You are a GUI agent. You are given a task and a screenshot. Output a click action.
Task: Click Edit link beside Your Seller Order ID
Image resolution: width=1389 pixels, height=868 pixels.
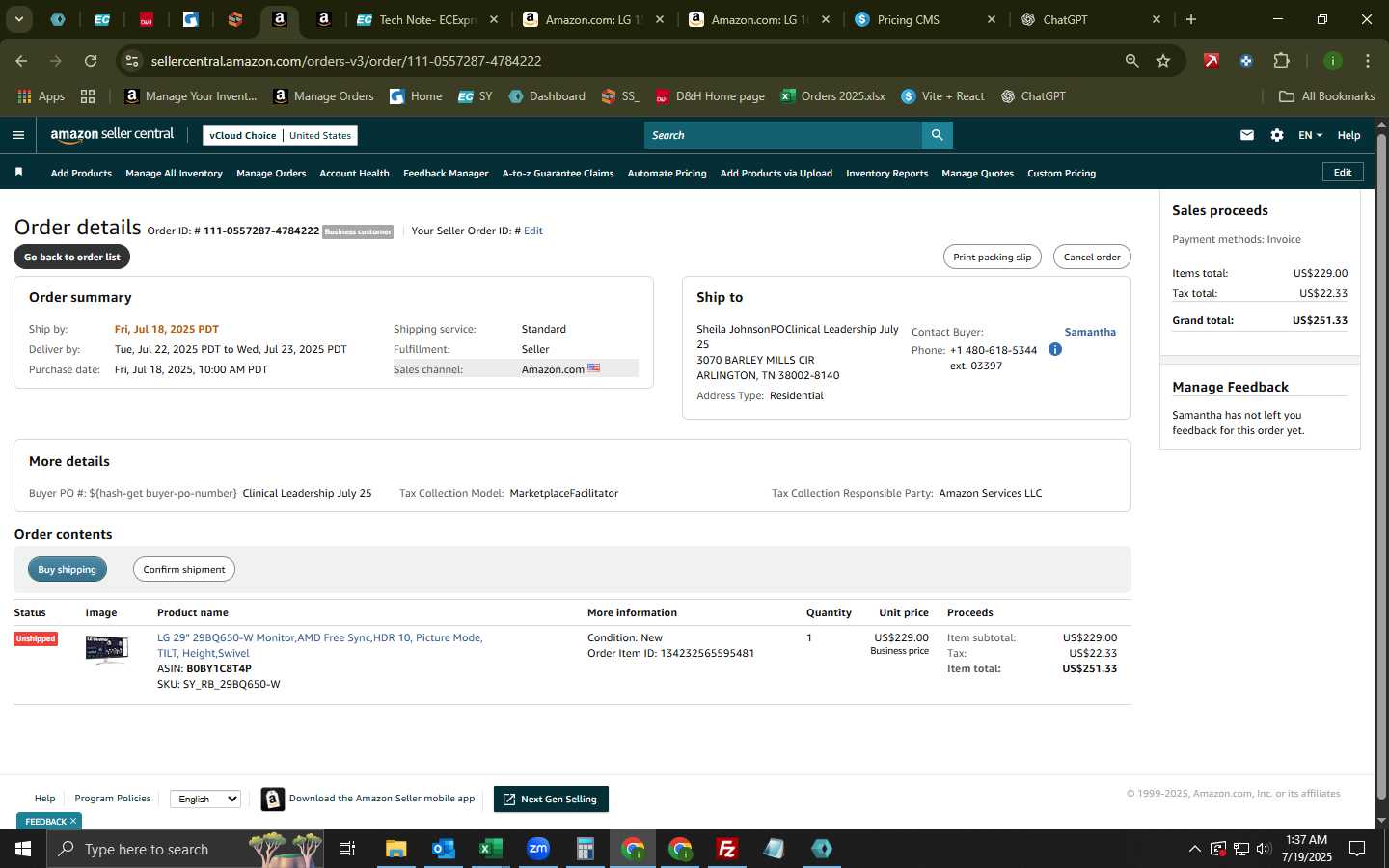(x=532, y=231)
